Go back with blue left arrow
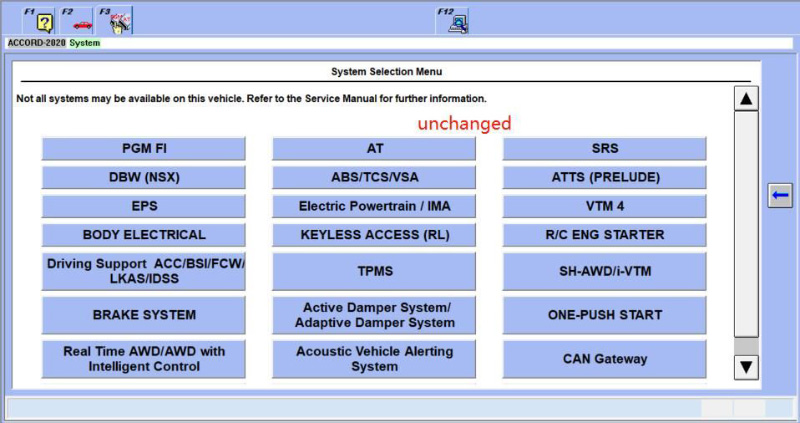This screenshot has height=423, width=800. [780, 195]
